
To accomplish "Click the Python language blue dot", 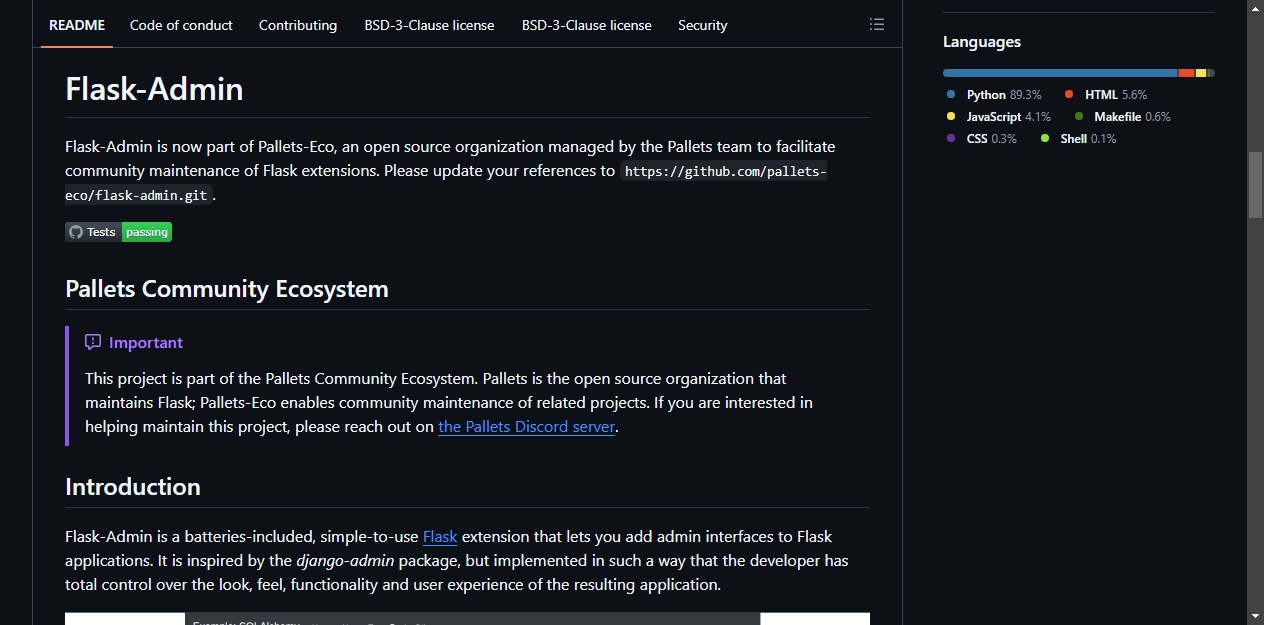I will (951, 94).
